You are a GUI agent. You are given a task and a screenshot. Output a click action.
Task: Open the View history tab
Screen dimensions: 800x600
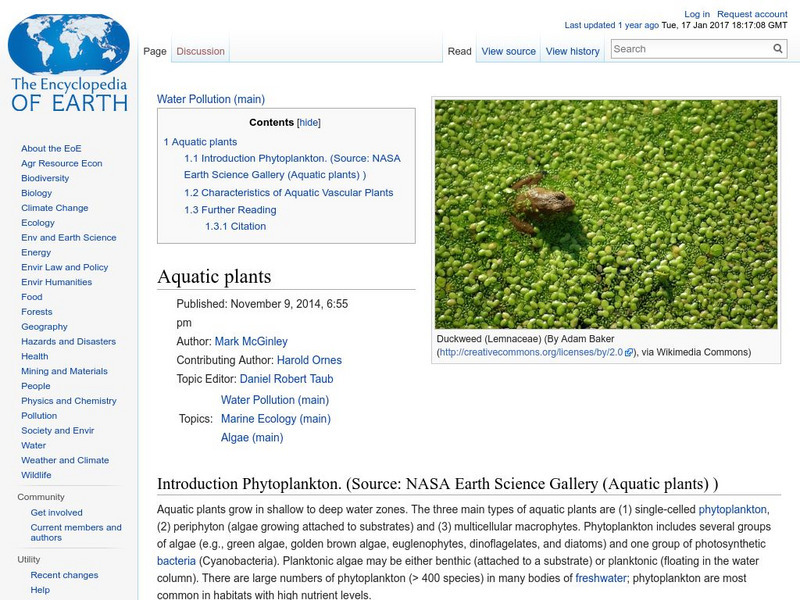pos(572,51)
